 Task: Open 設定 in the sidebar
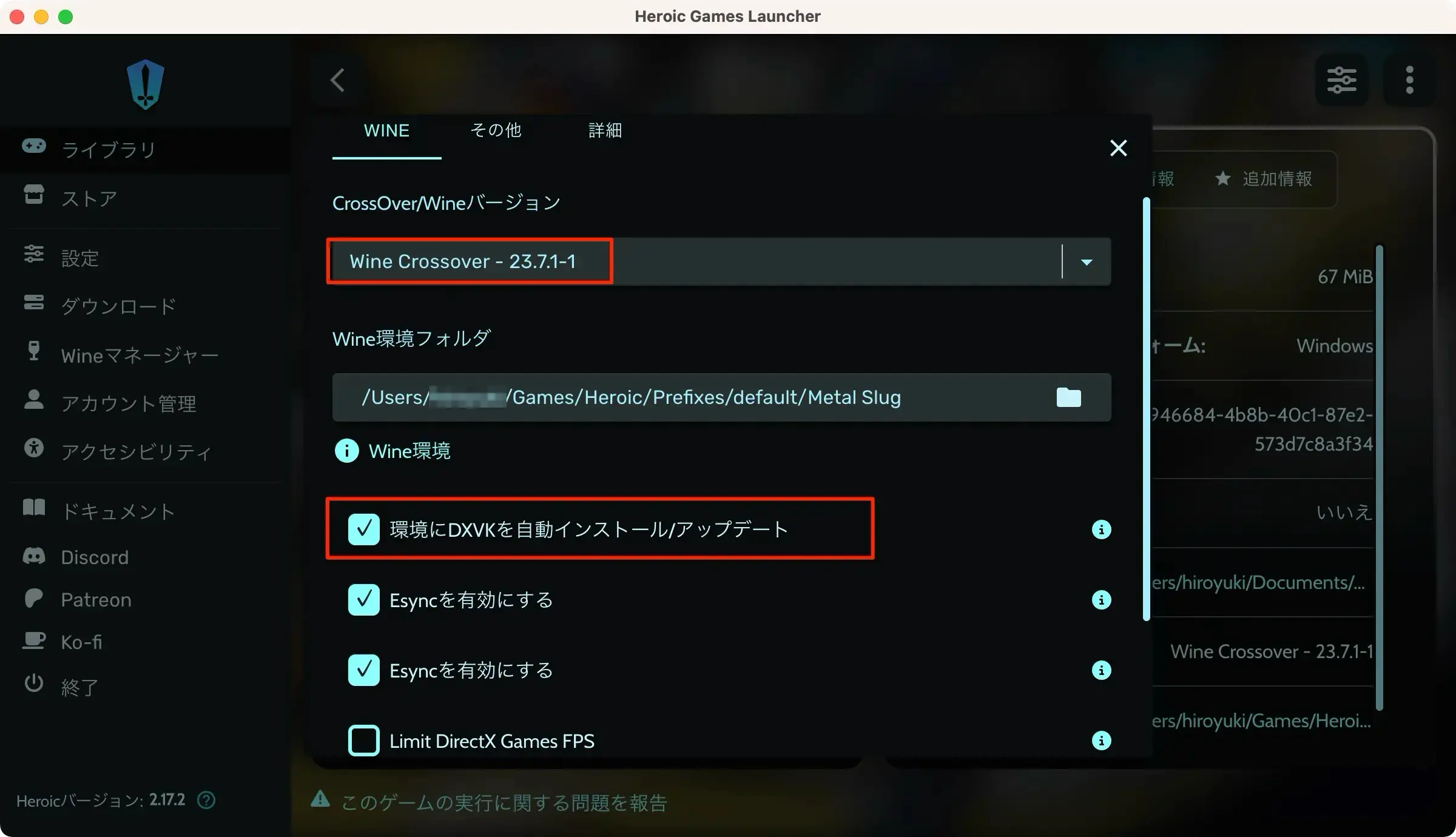146,258
